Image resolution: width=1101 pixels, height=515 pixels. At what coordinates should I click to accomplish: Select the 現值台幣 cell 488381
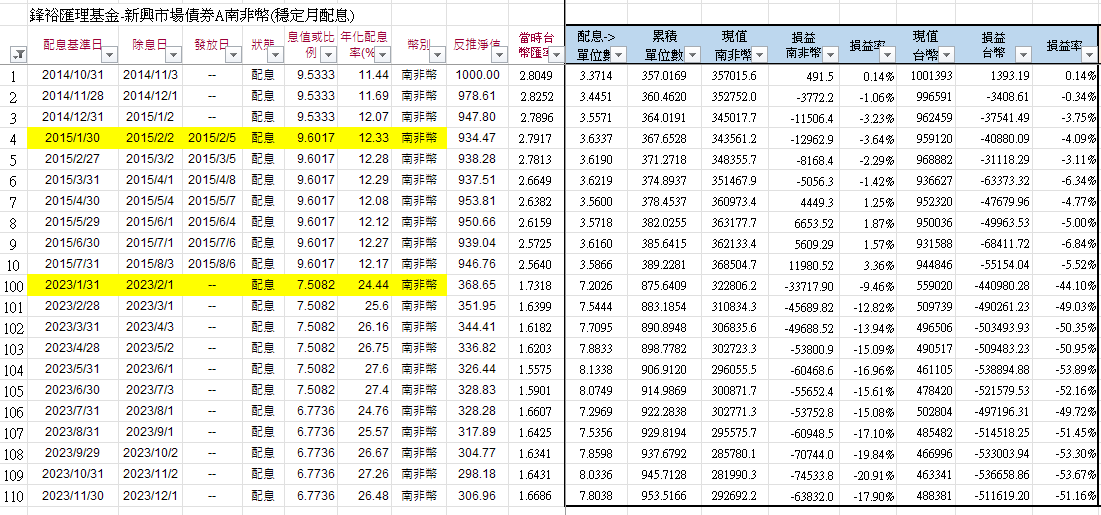tap(925, 495)
